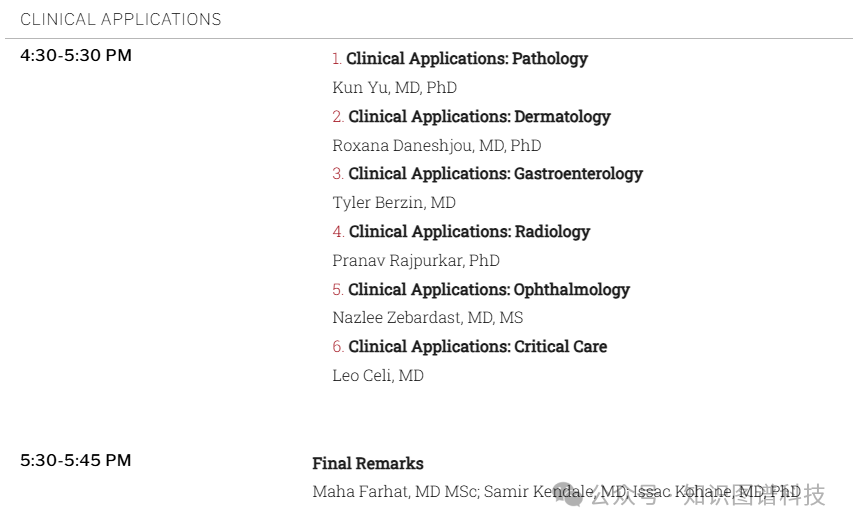Image resolution: width=853 pixels, height=529 pixels.
Task: Click the WeChat watermark logo icon
Action: pos(569,494)
